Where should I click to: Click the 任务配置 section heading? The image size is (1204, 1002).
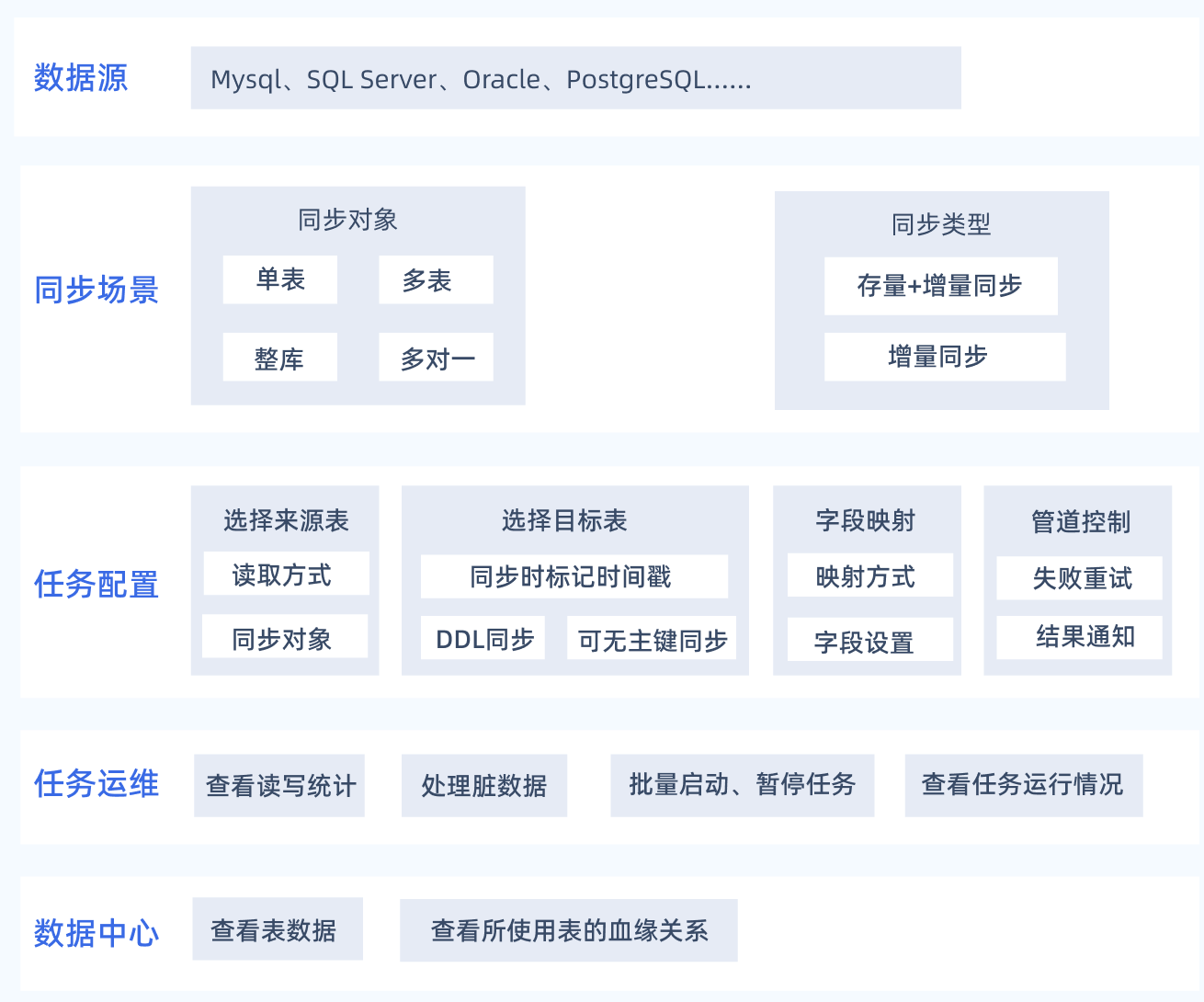[97, 585]
